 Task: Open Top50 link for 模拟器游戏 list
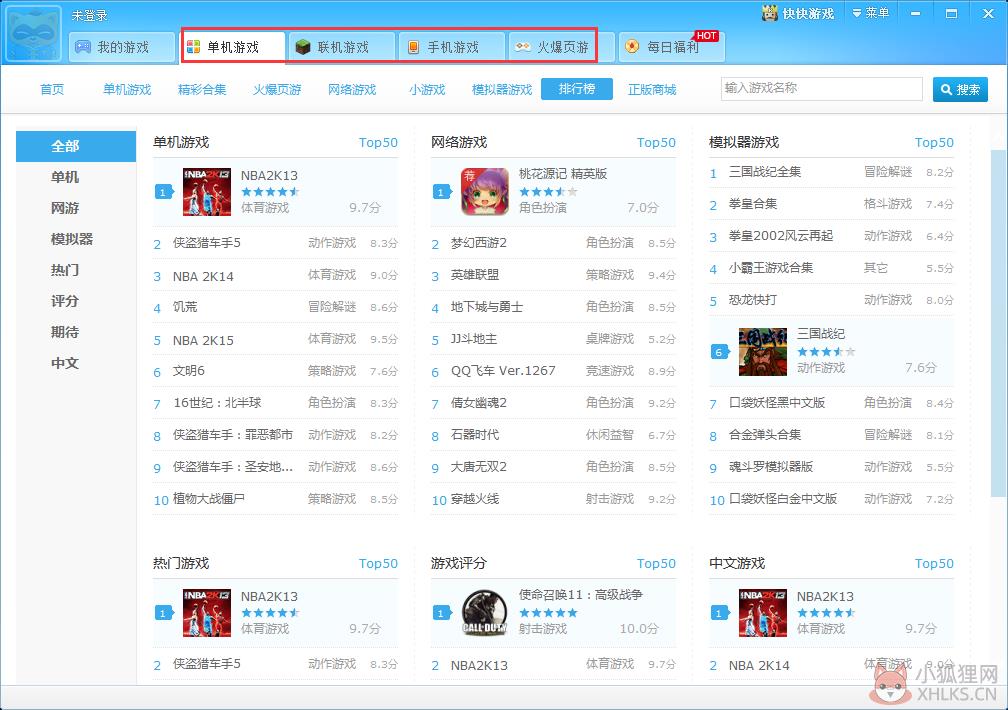[934, 142]
